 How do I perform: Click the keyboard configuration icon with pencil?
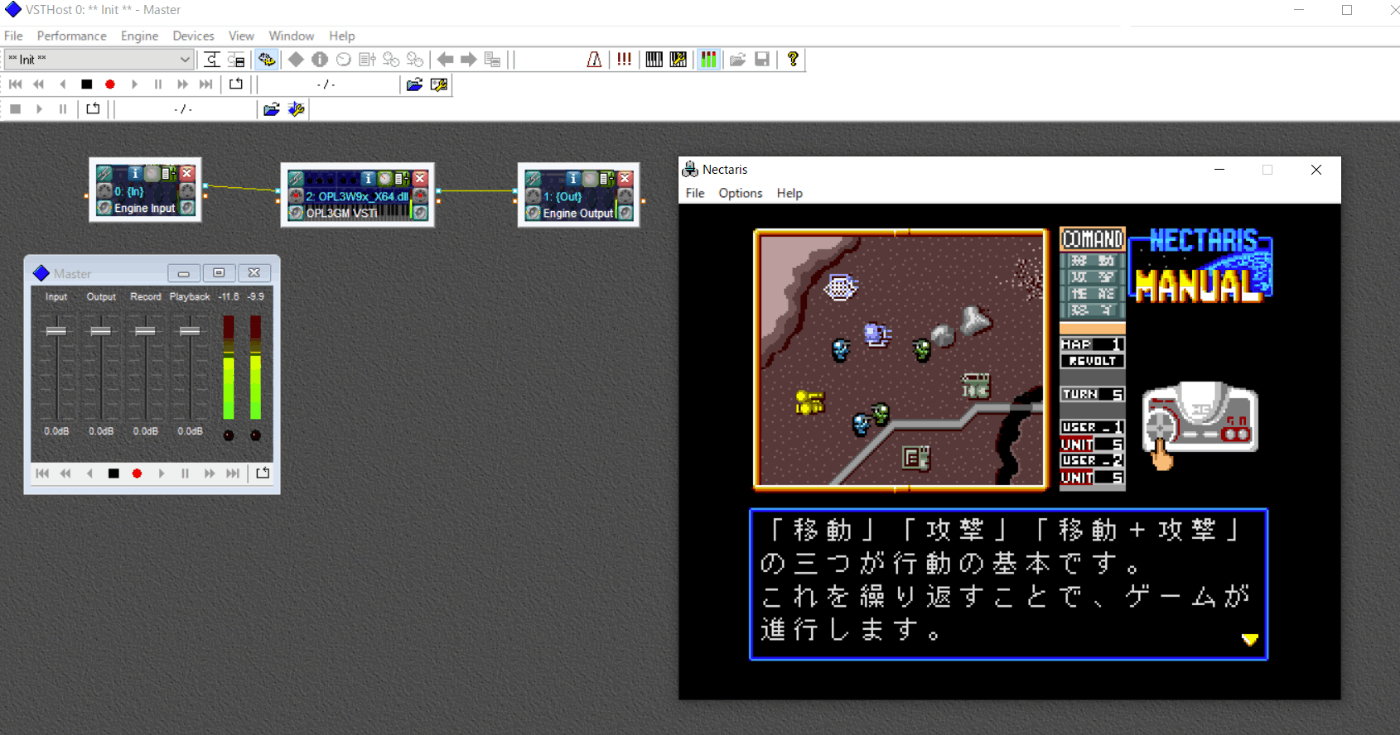pyautogui.click(x=678, y=59)
